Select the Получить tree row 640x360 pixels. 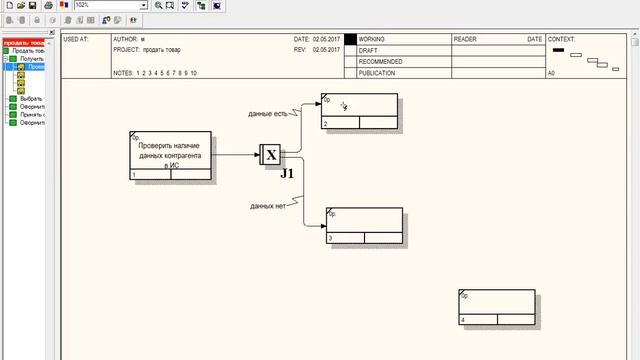coord(27,59)
